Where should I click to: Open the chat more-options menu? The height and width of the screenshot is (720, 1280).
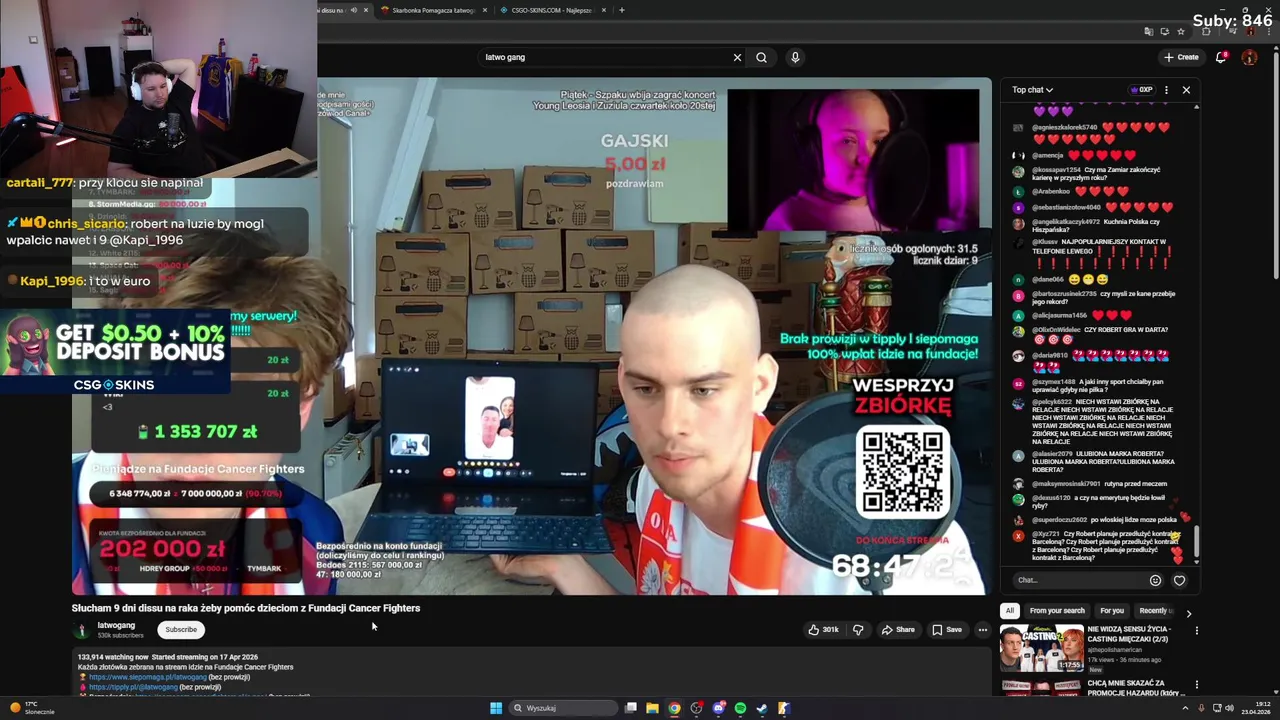click(x=1166, y=90)
